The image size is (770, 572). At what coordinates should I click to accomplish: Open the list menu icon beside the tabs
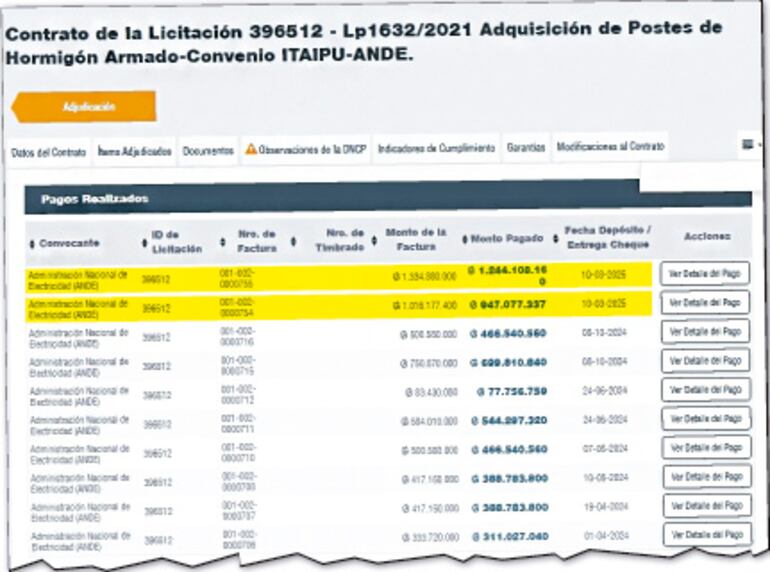(748, 145)
